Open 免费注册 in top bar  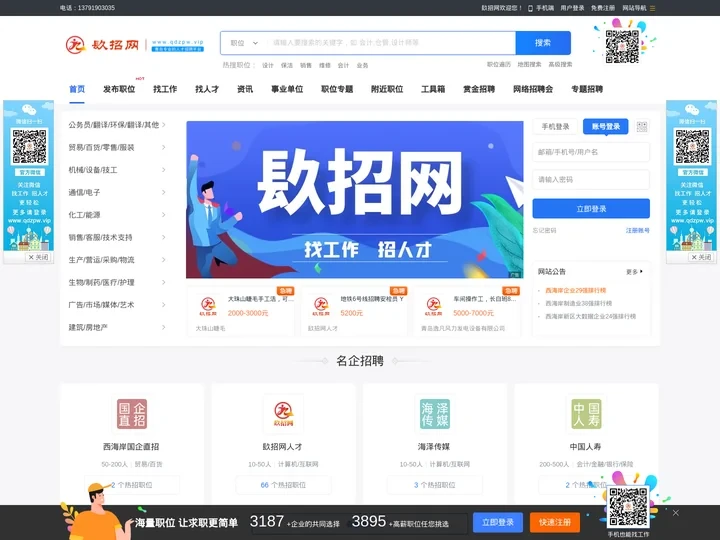coord(602,8)
